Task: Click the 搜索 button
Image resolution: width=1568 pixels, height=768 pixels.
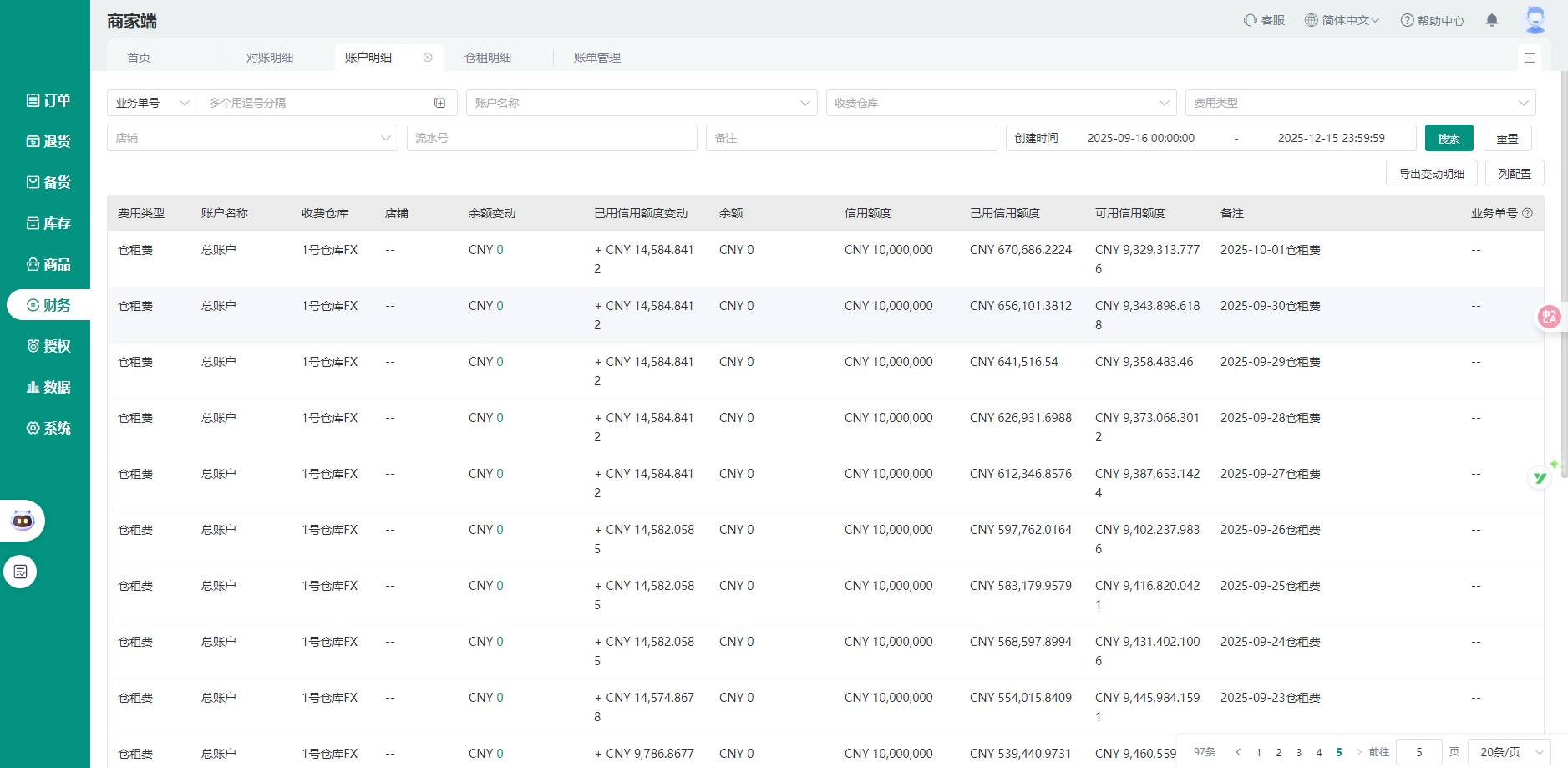Action: coord(1449,138)
